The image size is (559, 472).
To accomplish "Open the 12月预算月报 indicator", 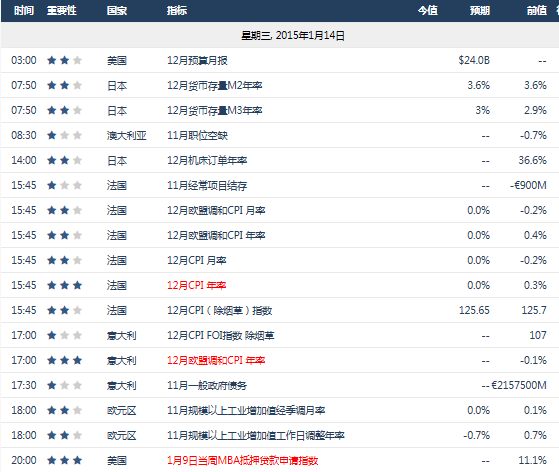I will coord(197,61).
